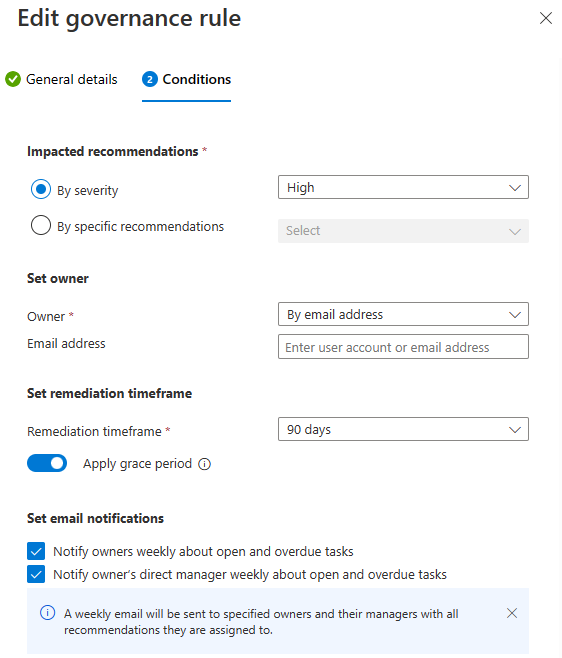Toggle off the Apply grace period switch
Image resolution: width=562 pixels, height=658 pixels.
(x=47, y=463)
